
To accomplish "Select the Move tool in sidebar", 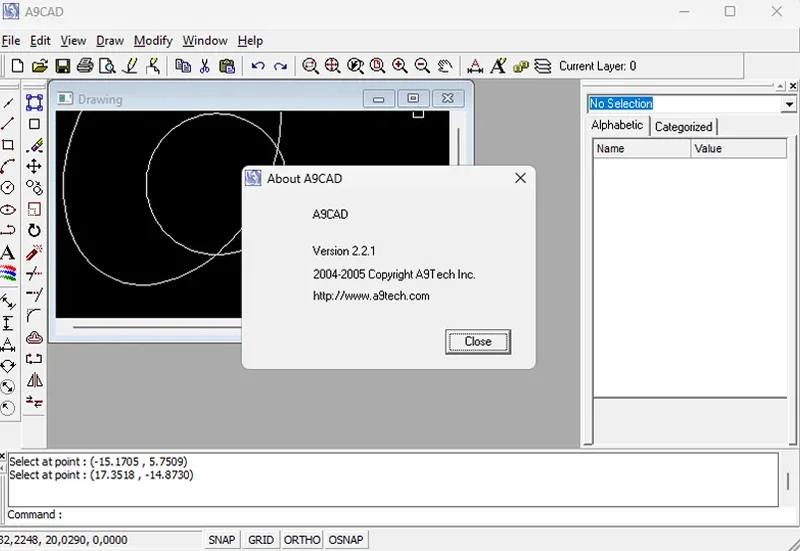I will coord(34,166).
